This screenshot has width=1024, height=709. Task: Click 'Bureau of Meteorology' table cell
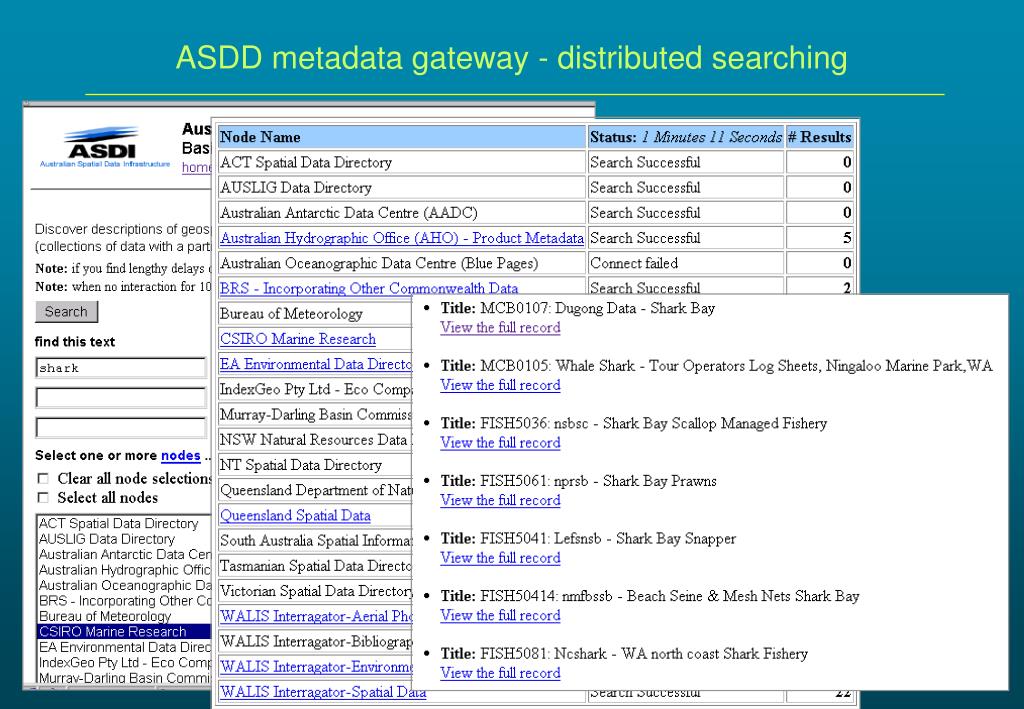315,314
